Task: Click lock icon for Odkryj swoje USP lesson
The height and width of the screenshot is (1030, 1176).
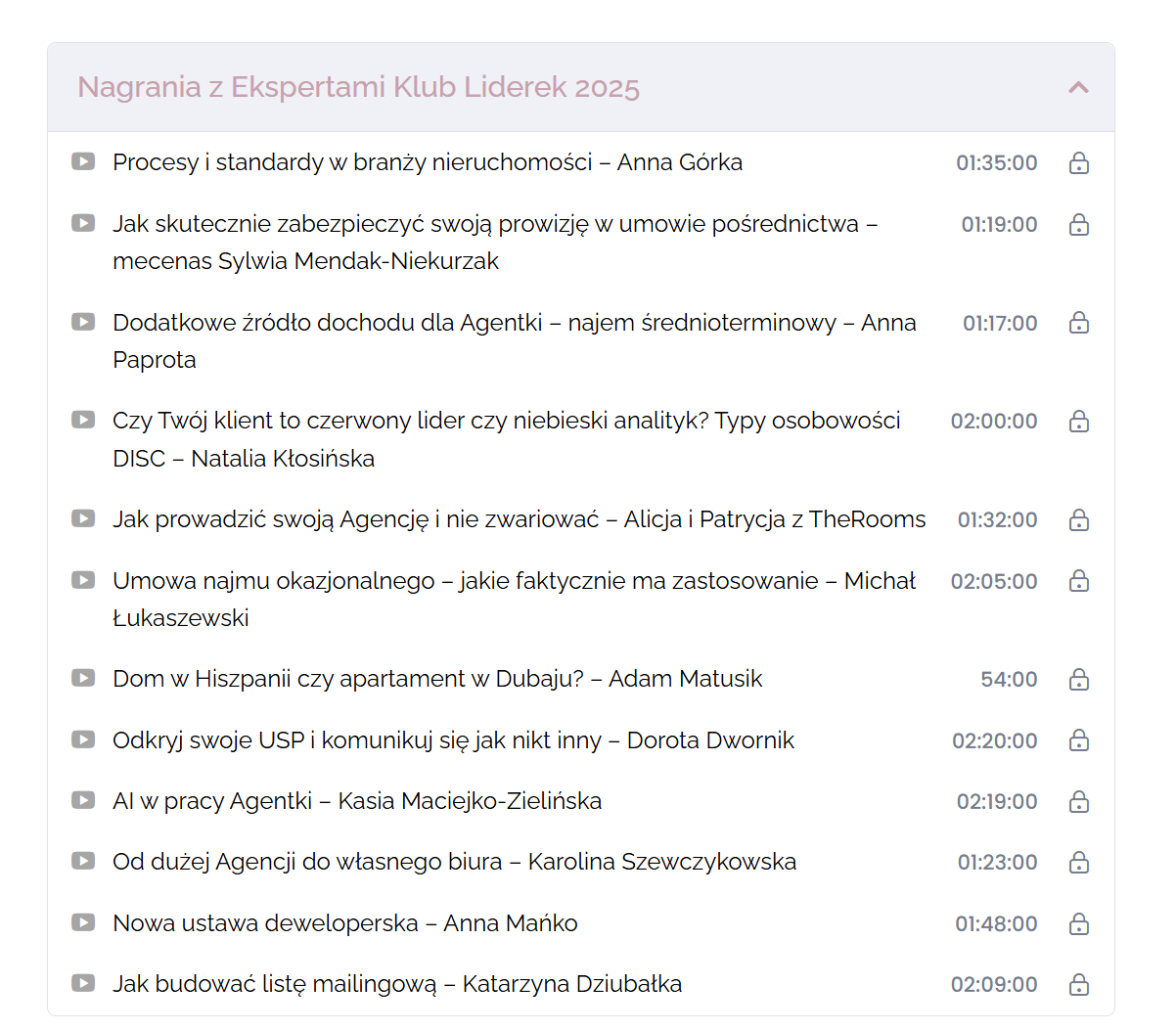Action: coord(1078,741)
